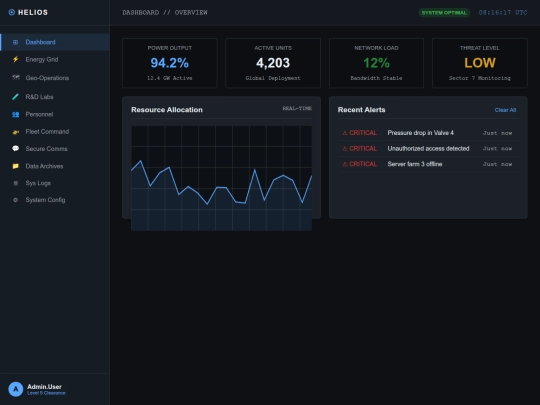Click warning icon on Server farm 3 alert
This screenshot has height=405, width=540.
345,164
